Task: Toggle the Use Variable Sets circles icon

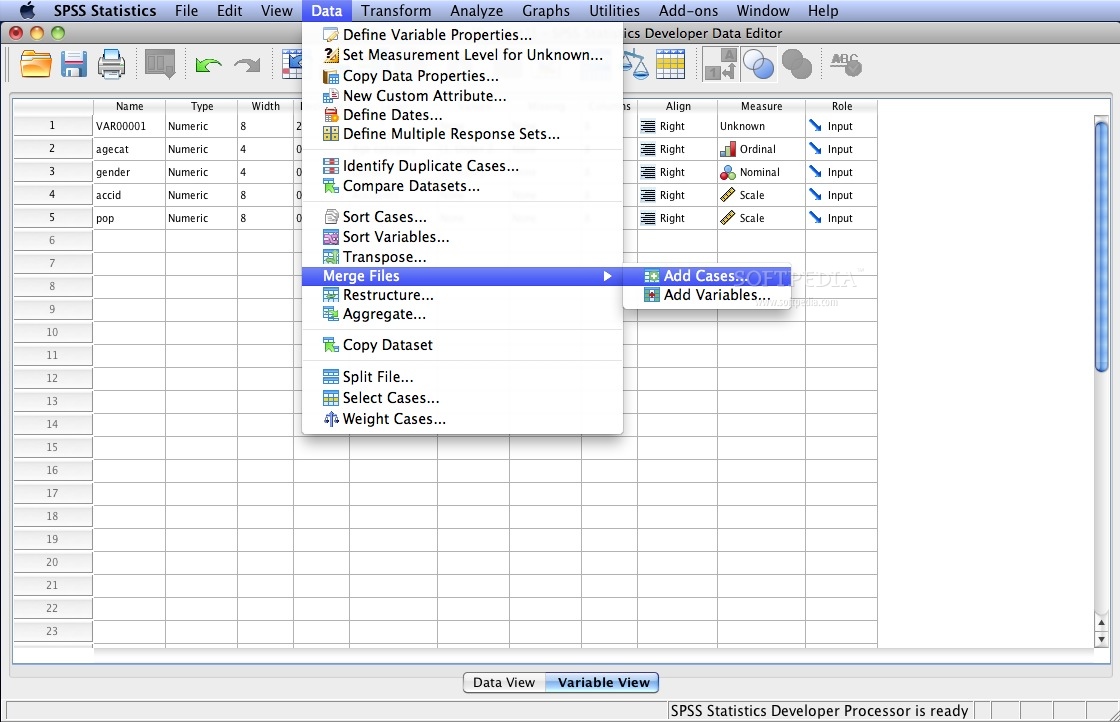Action: tap(758, 64)
